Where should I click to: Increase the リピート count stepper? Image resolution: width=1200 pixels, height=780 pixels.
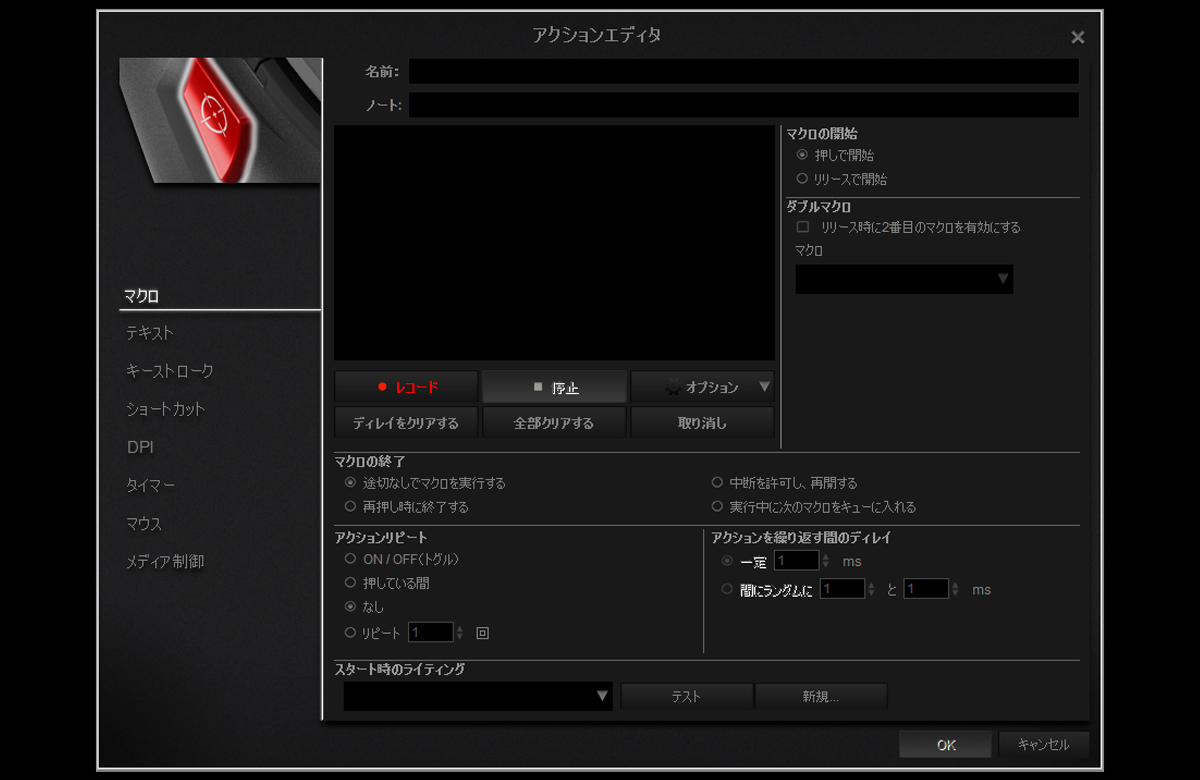(460, 628)
